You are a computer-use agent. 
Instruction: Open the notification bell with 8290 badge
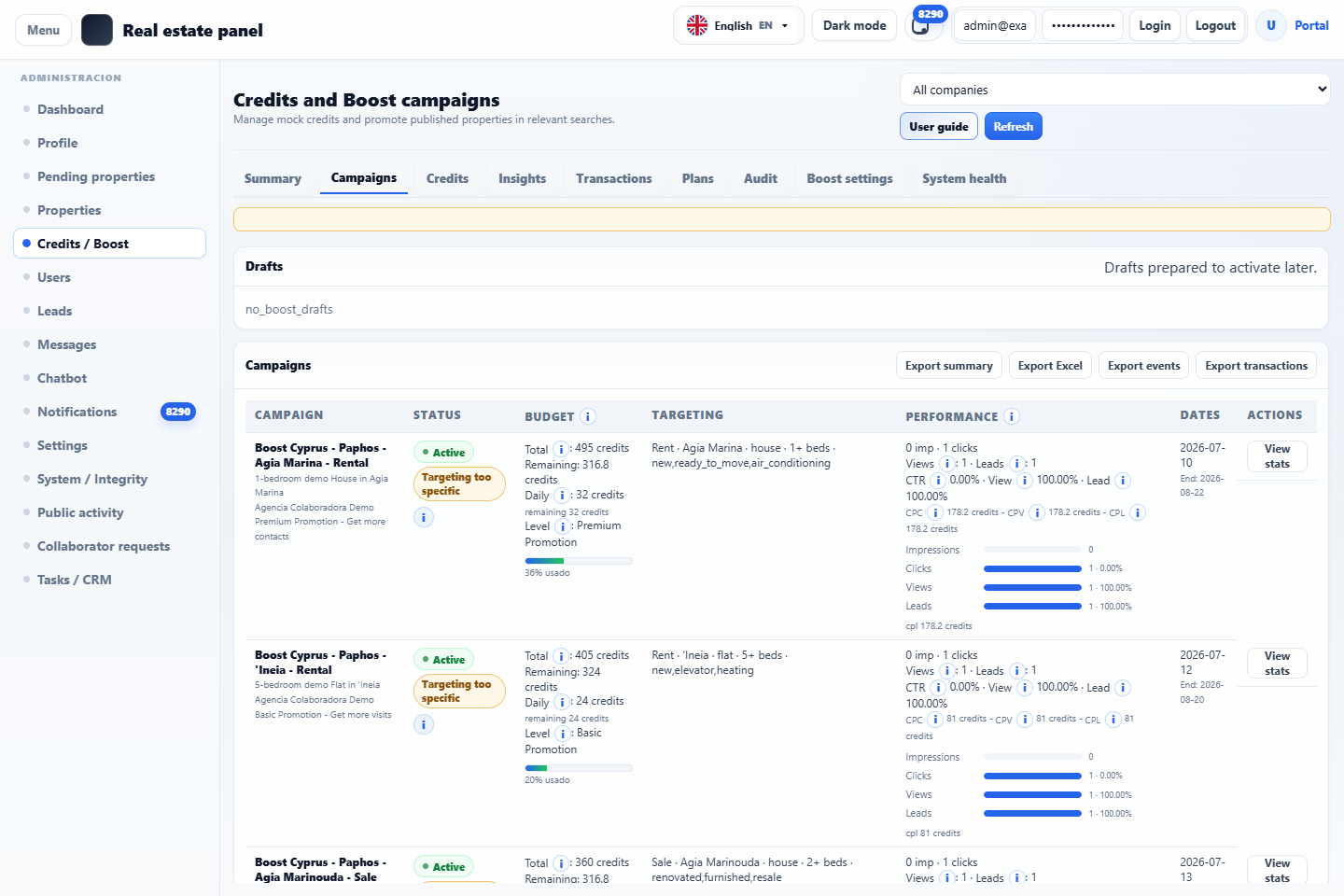click(x=921, y=26)
